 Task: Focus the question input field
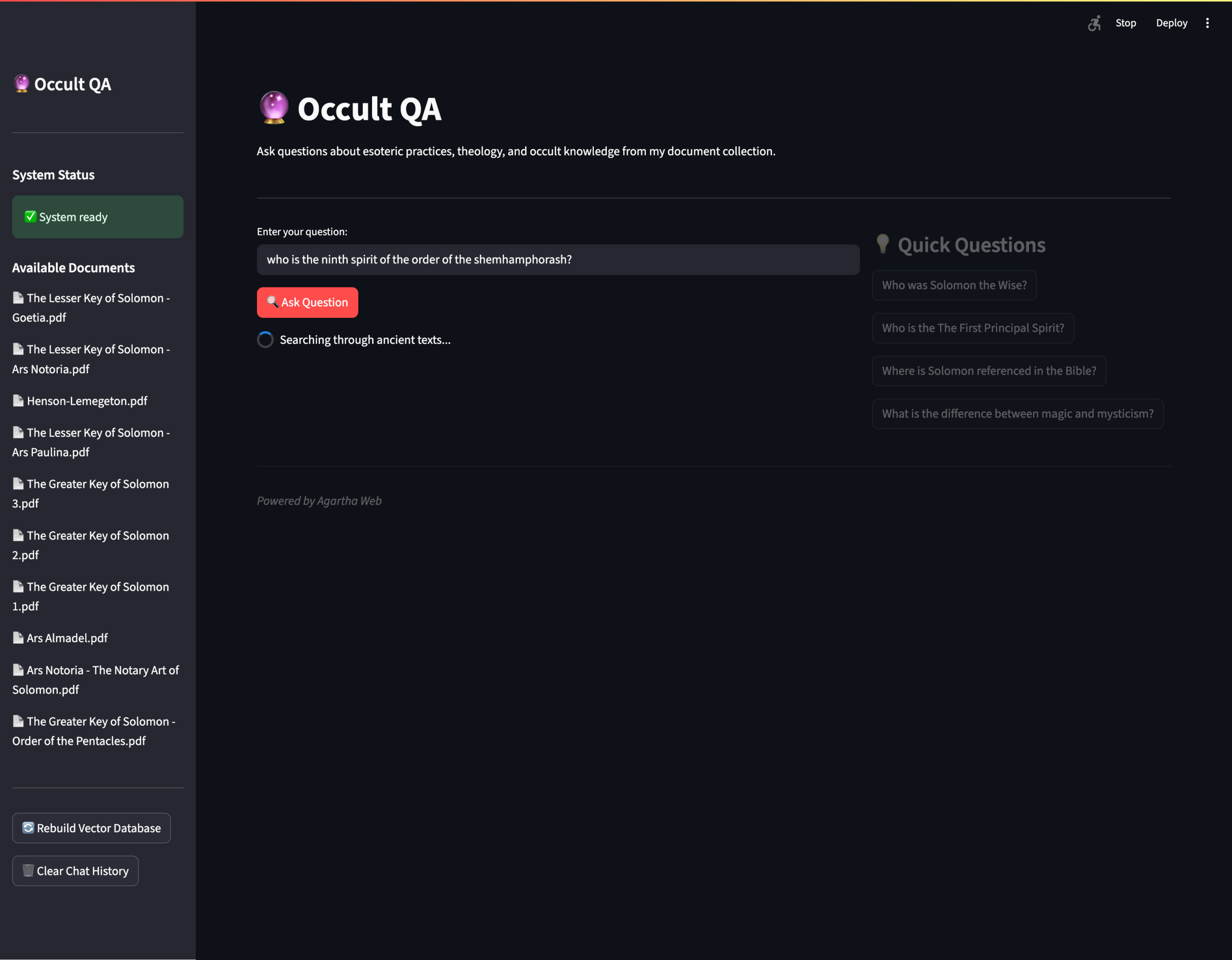557,259
